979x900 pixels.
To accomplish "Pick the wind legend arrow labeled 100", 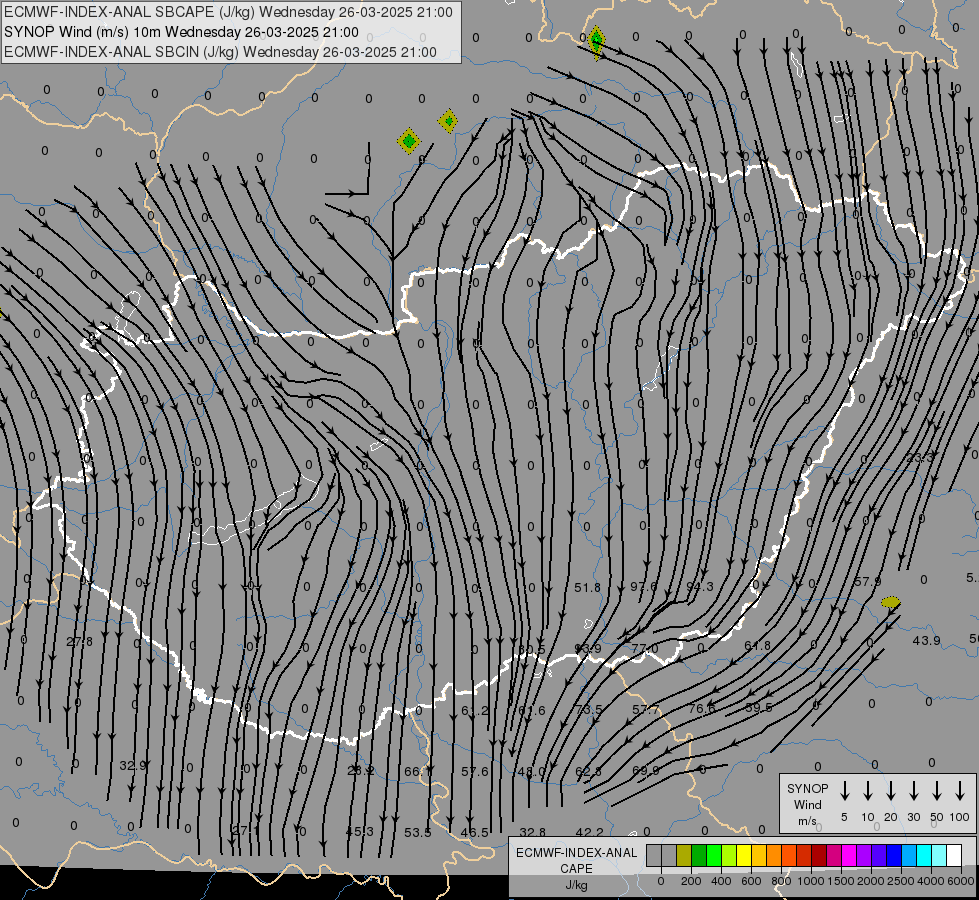I will pyautogui.click(x=960, y=791).
